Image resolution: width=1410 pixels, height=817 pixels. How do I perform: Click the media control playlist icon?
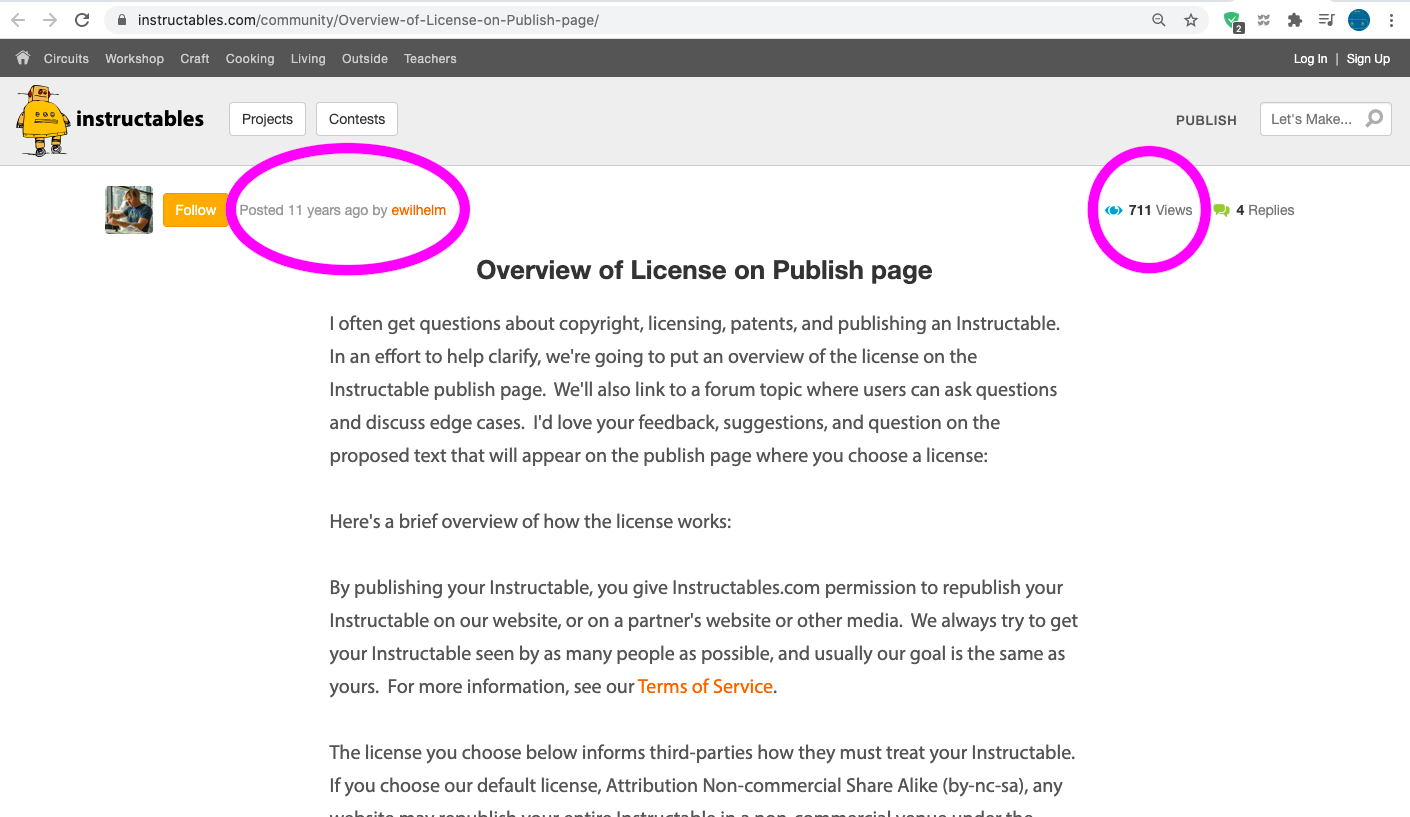click(1327, 20)
